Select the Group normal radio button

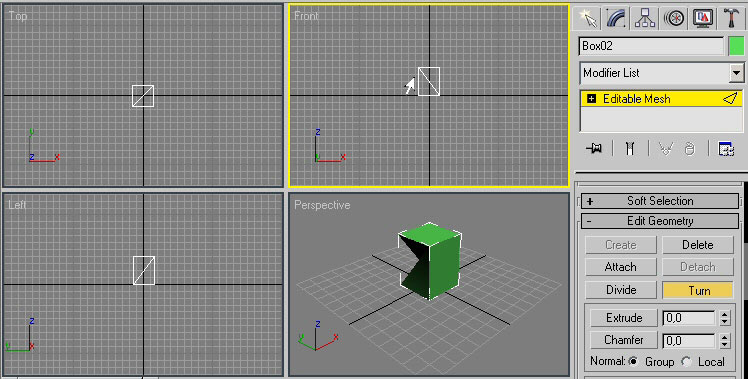coord(634,361)
